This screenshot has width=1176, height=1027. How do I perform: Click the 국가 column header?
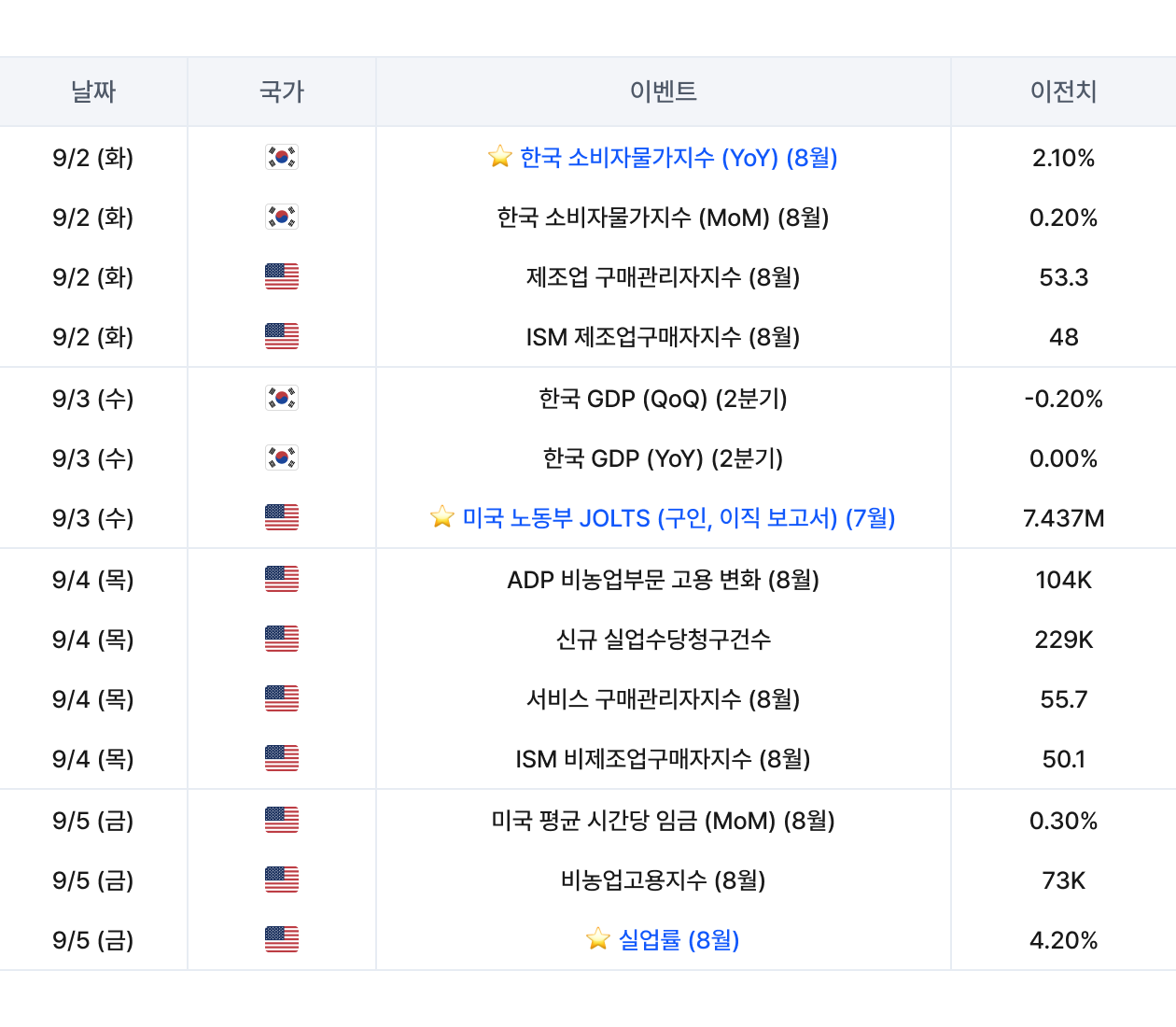pyautogui.click(x=282, y=91)
